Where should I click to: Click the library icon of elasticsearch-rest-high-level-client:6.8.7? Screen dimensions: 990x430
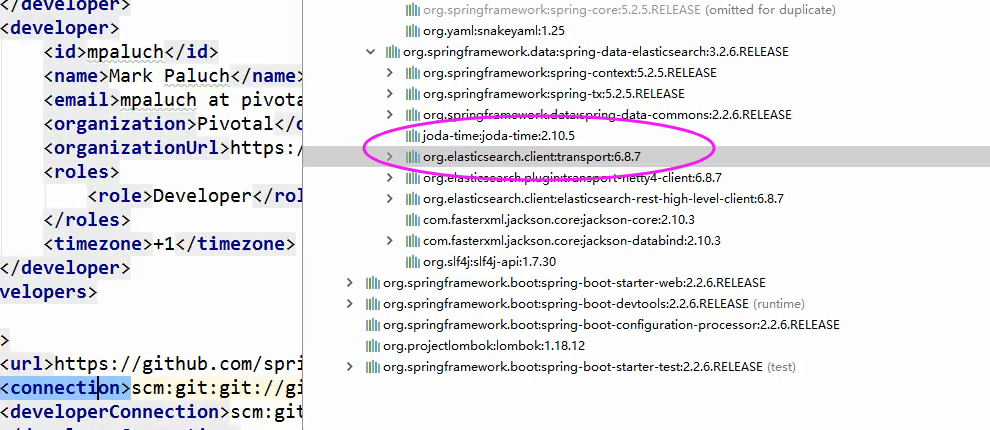pyautogui.click(x=413, y=198)
